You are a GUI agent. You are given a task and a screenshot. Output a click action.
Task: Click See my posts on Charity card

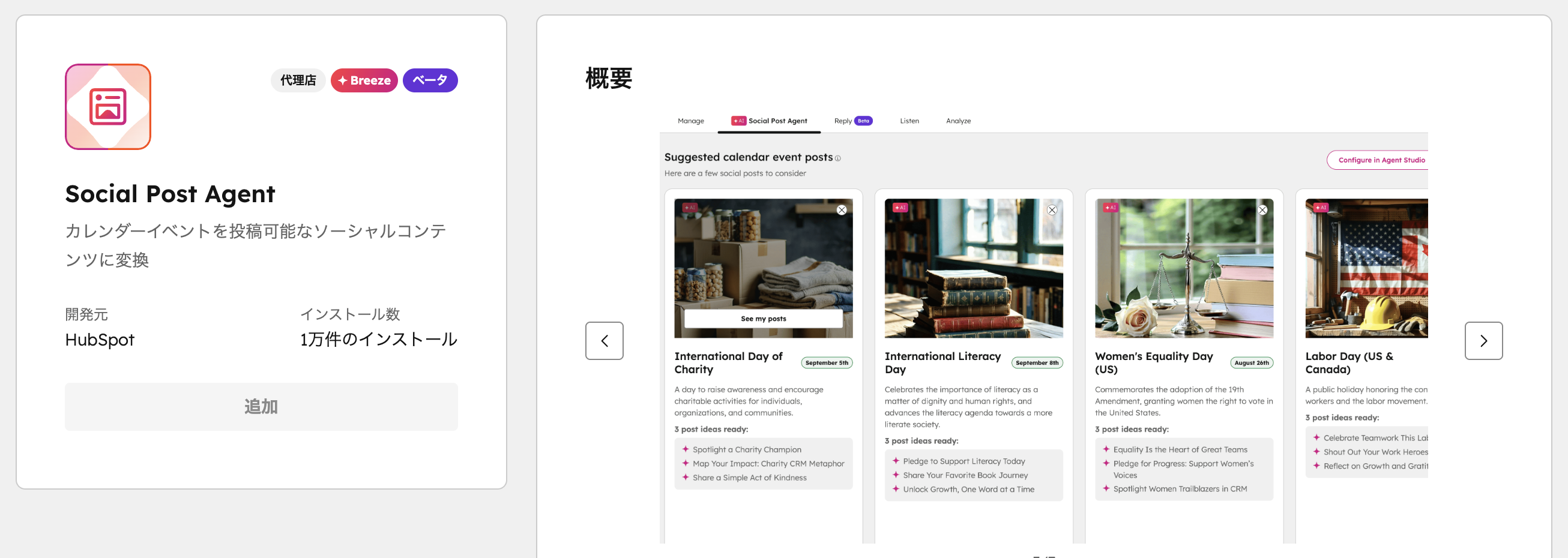coord(764,319)
